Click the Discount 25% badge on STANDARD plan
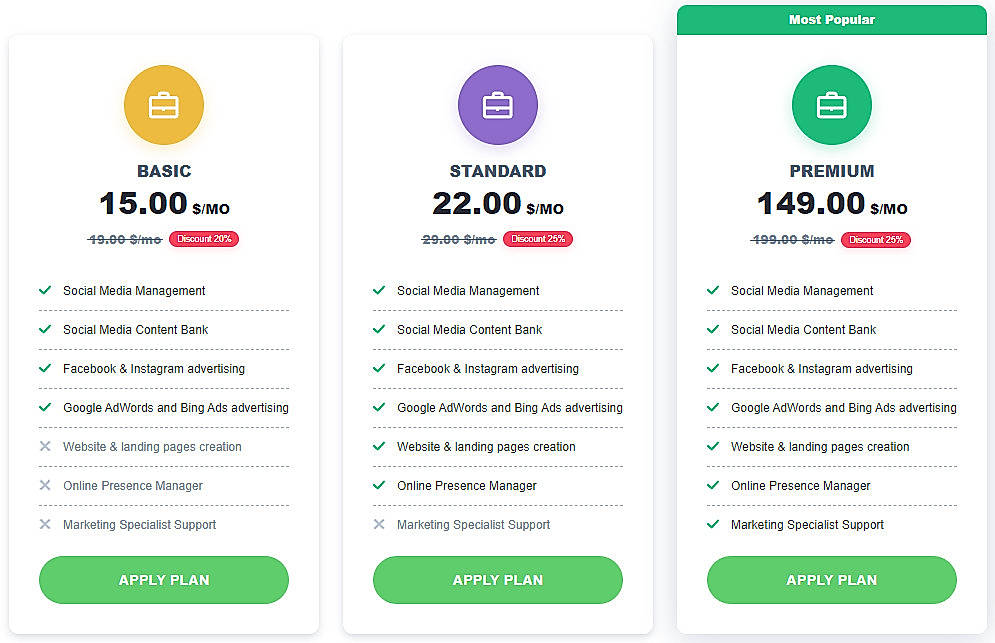 click(x=538, y=239)
